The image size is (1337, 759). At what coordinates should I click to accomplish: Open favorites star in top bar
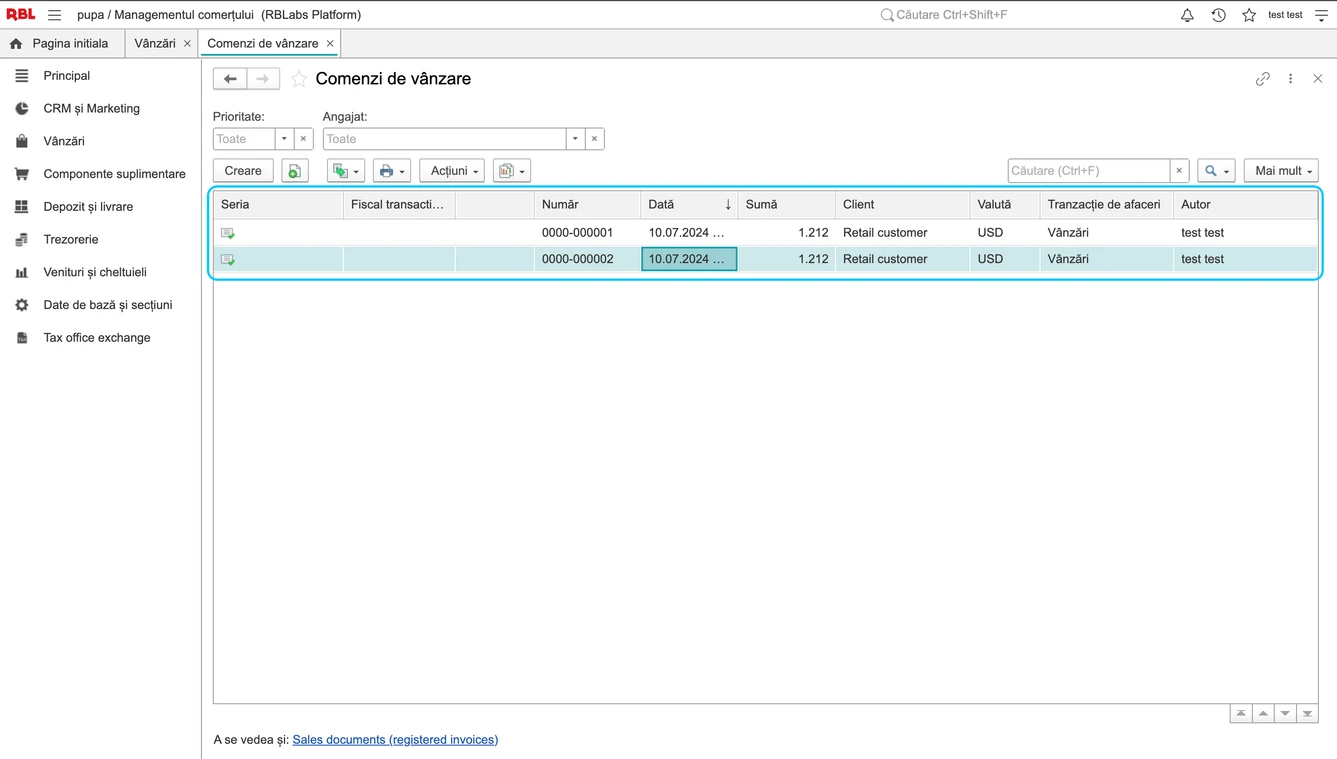[1249, 15]
